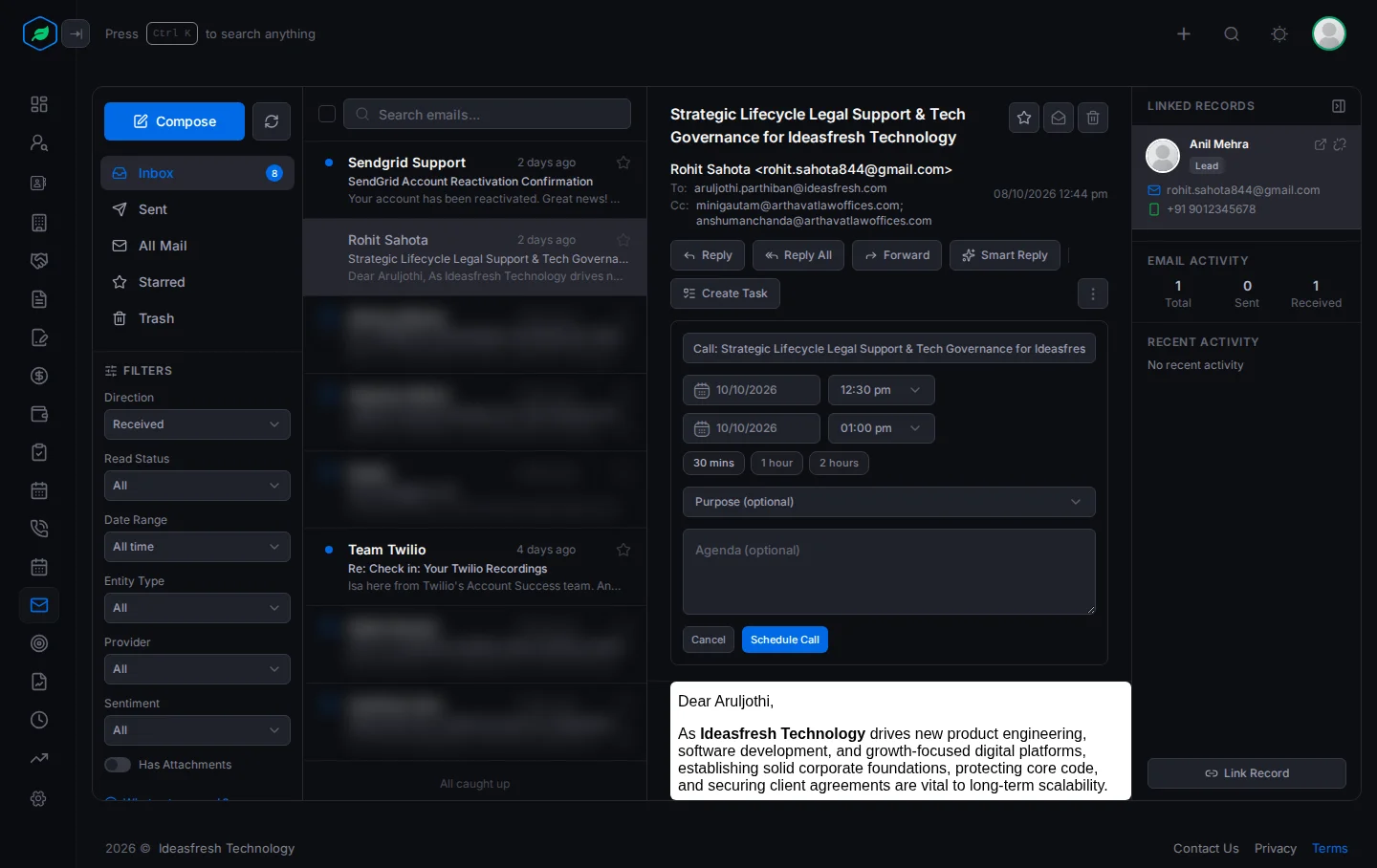Click the Schedule Call button
This screenshot has width=1377, height=868.
[785, 640]
